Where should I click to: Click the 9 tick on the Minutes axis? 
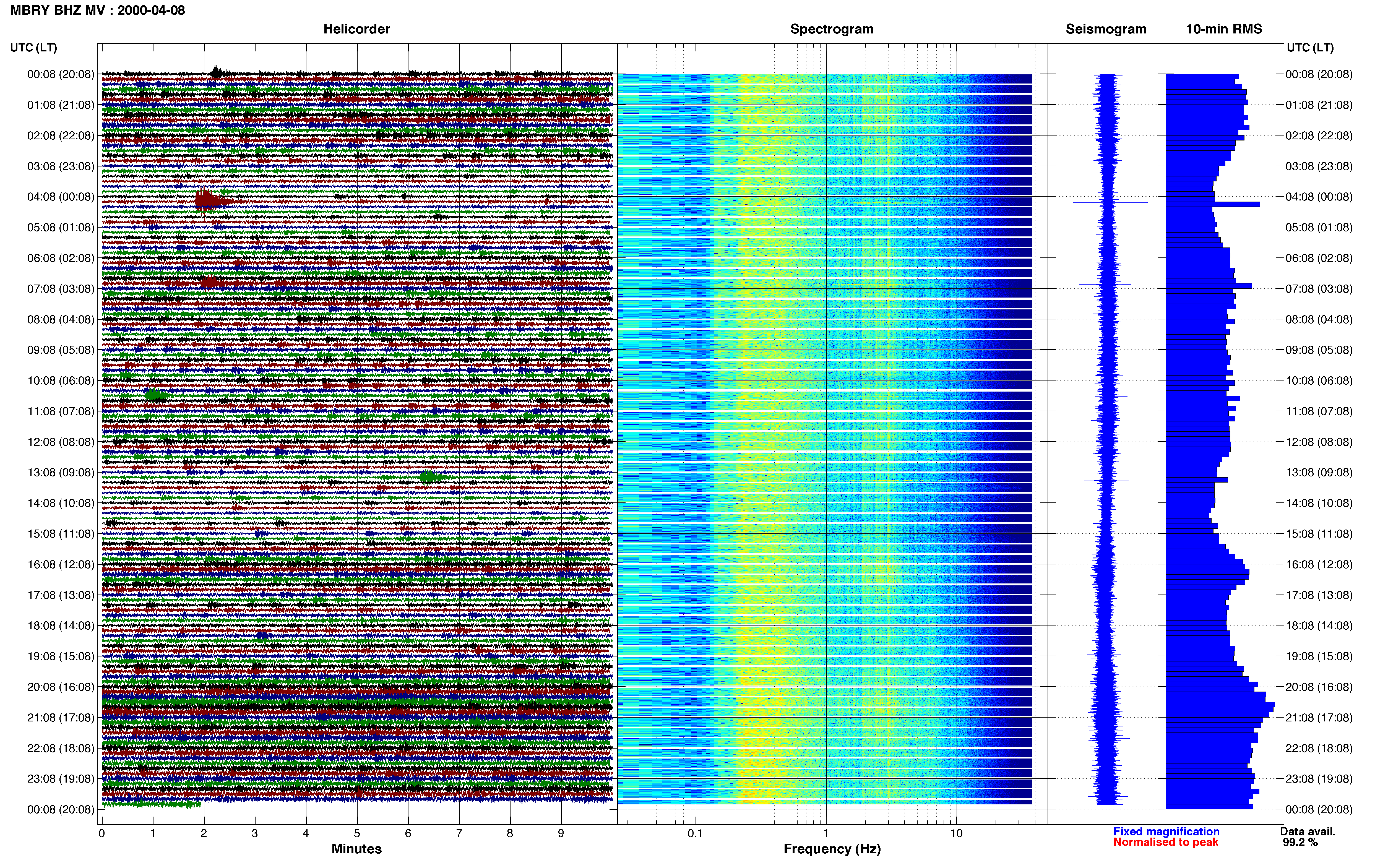click(x=561, y=833)
